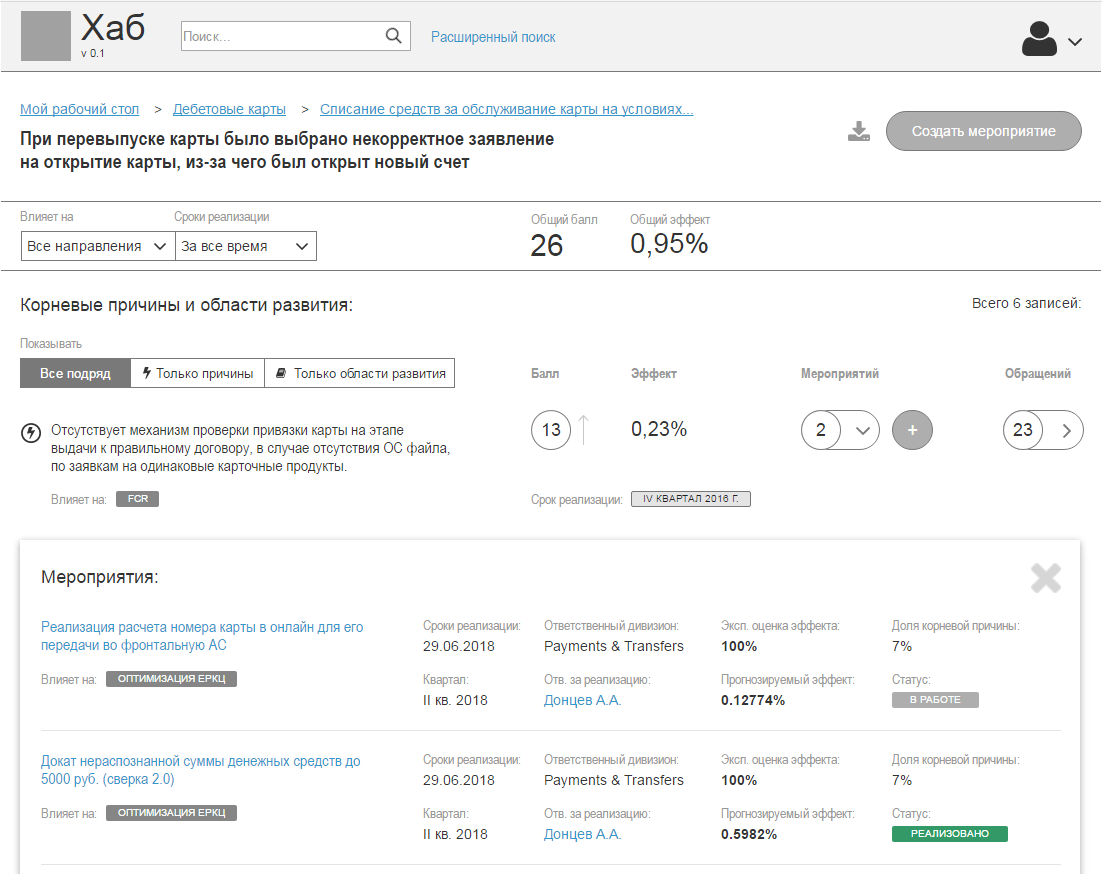This screenshot has height=874, width=1102.
Task: Click the search magnifier icon
Action: point(394,35)
